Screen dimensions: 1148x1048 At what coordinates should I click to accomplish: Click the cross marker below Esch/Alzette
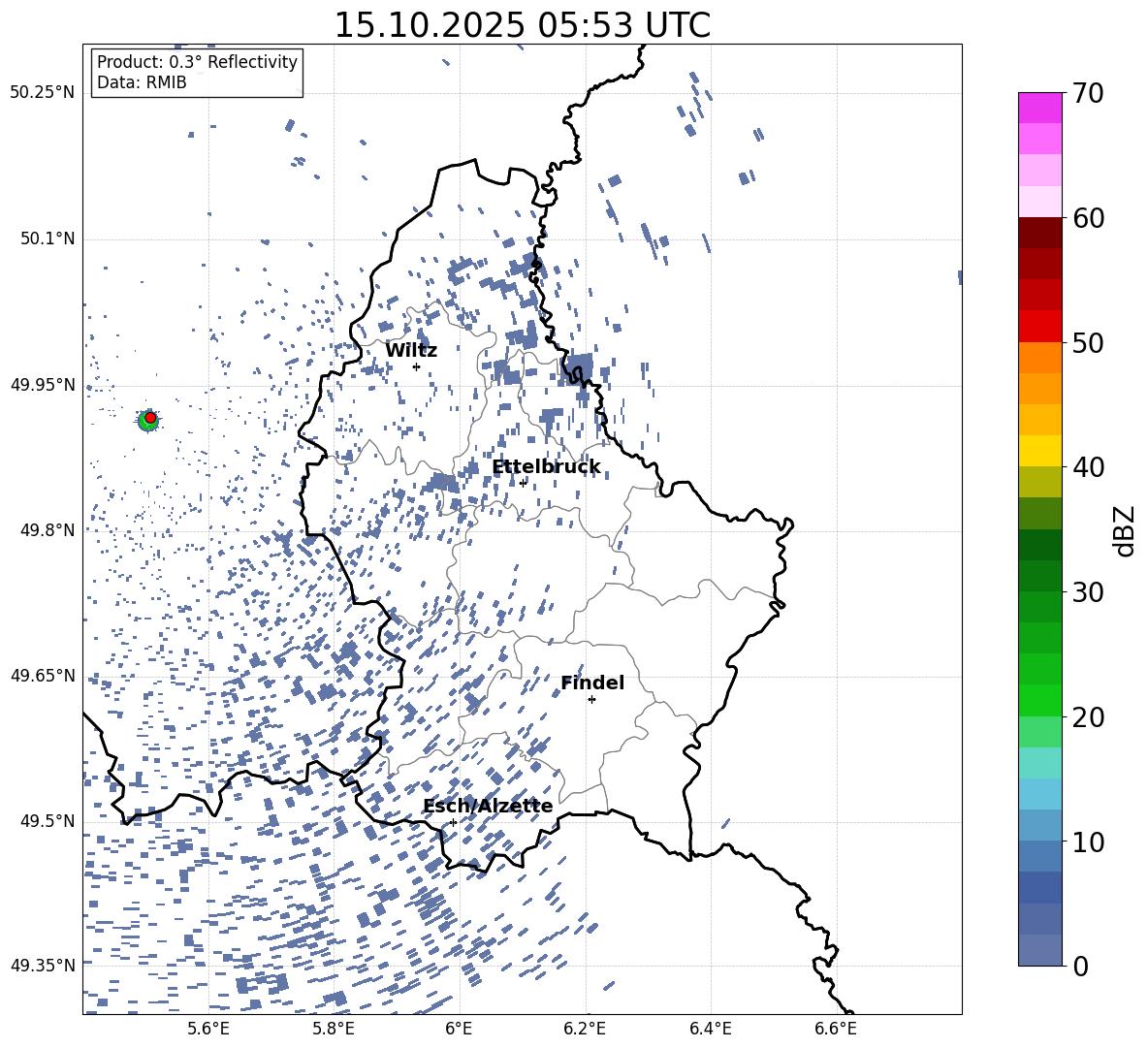click(x=453, y=822)
